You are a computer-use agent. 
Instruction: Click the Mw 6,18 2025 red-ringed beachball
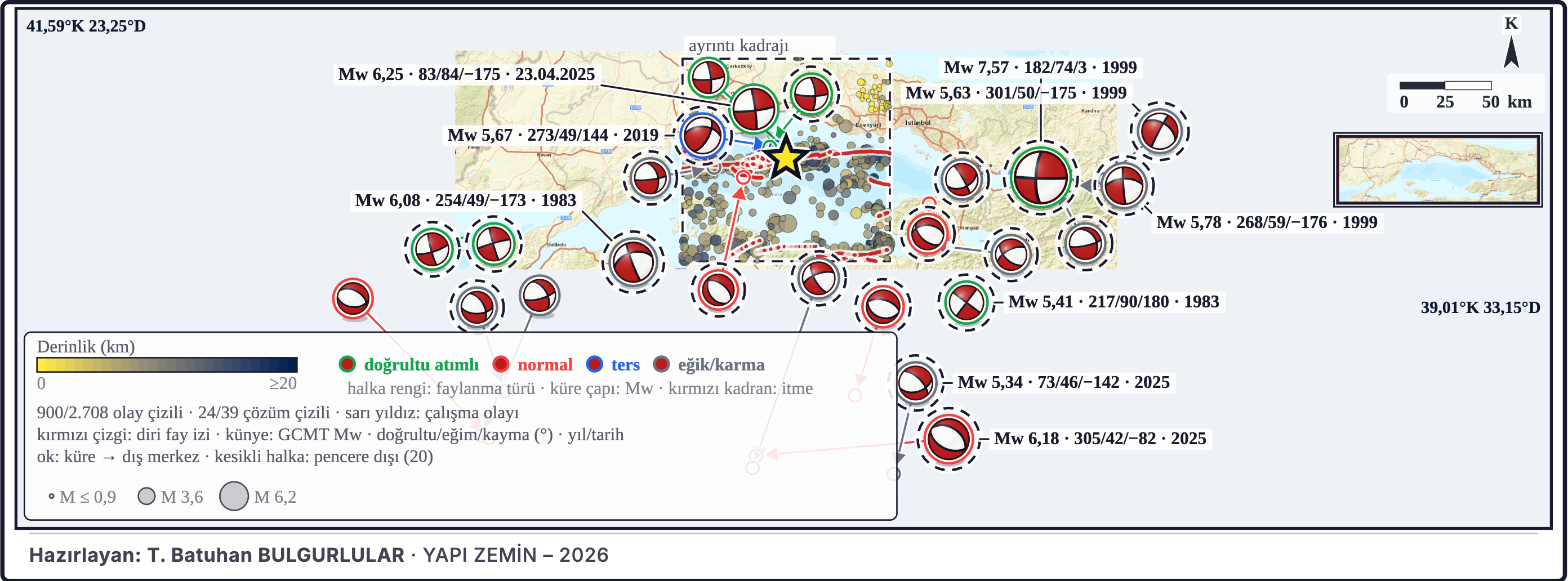948,439
